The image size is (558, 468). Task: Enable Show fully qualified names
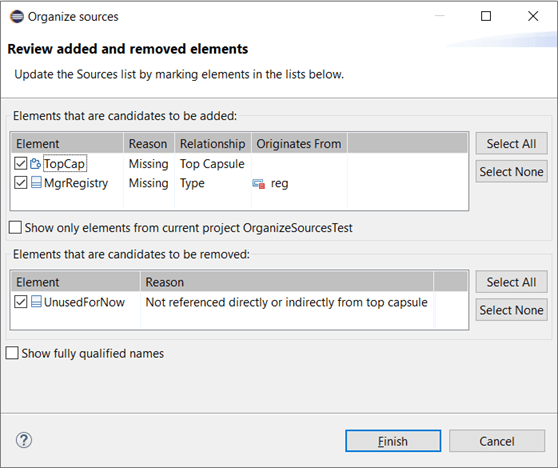coord(12,353)
